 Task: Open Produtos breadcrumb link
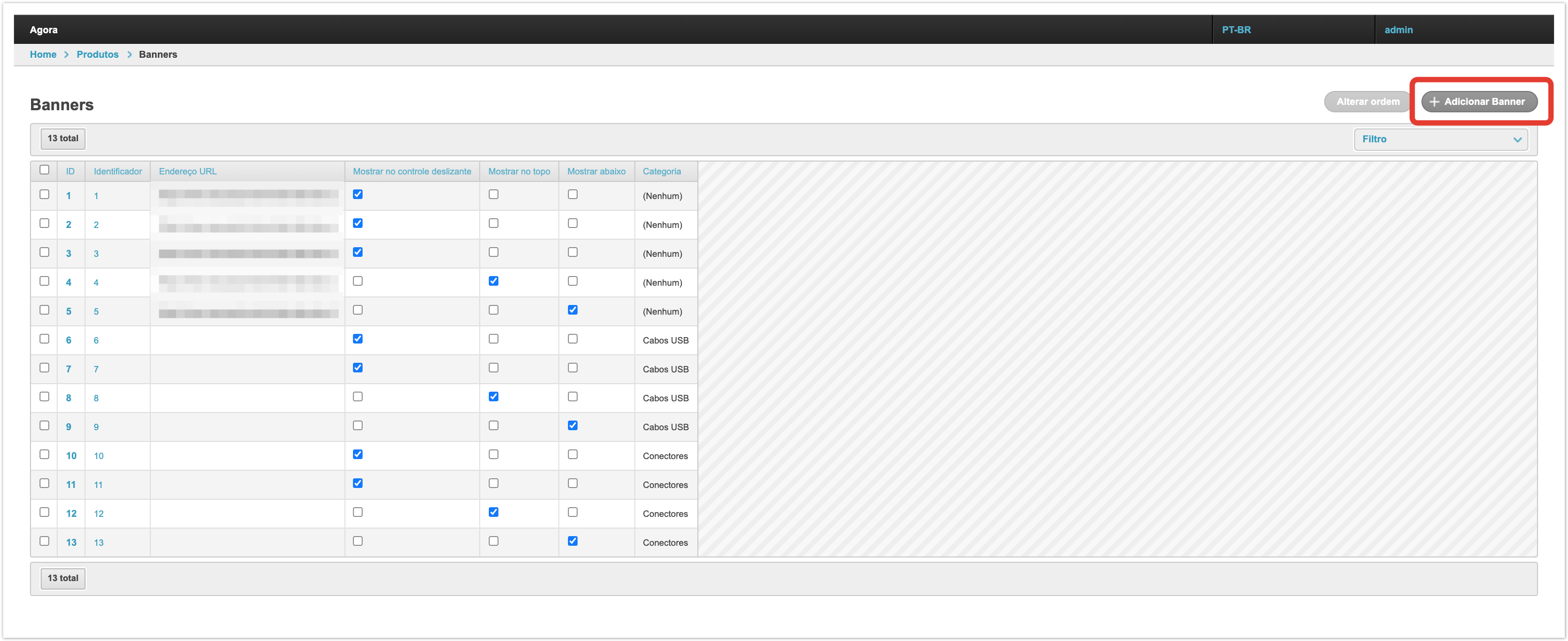pyautogui.click(x=97, y=55)
